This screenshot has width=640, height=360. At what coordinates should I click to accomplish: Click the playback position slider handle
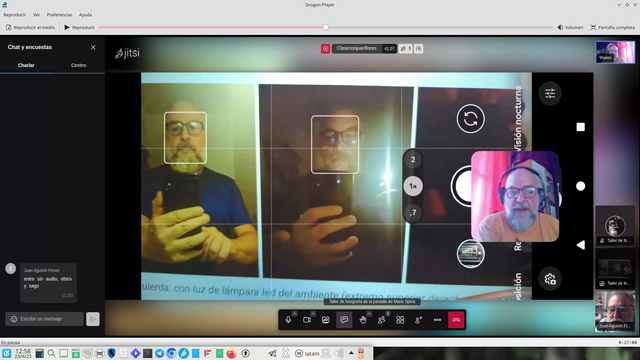pyautogui.click(x=325, y=27)
